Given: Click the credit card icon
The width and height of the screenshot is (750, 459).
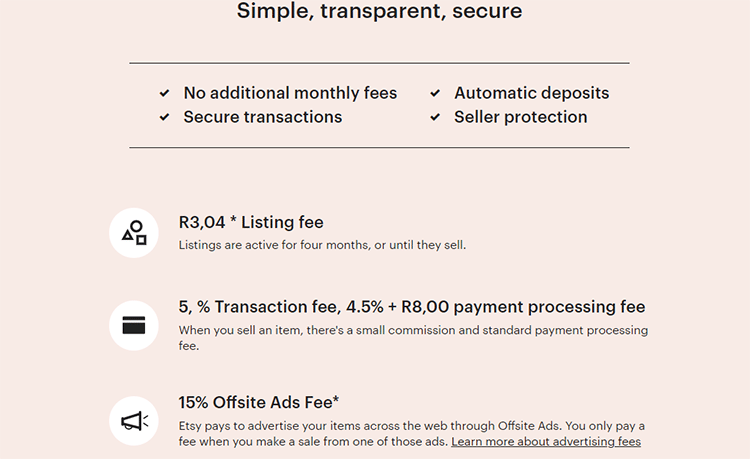Looking at the screenshot, I should click(x=134, y=325).
